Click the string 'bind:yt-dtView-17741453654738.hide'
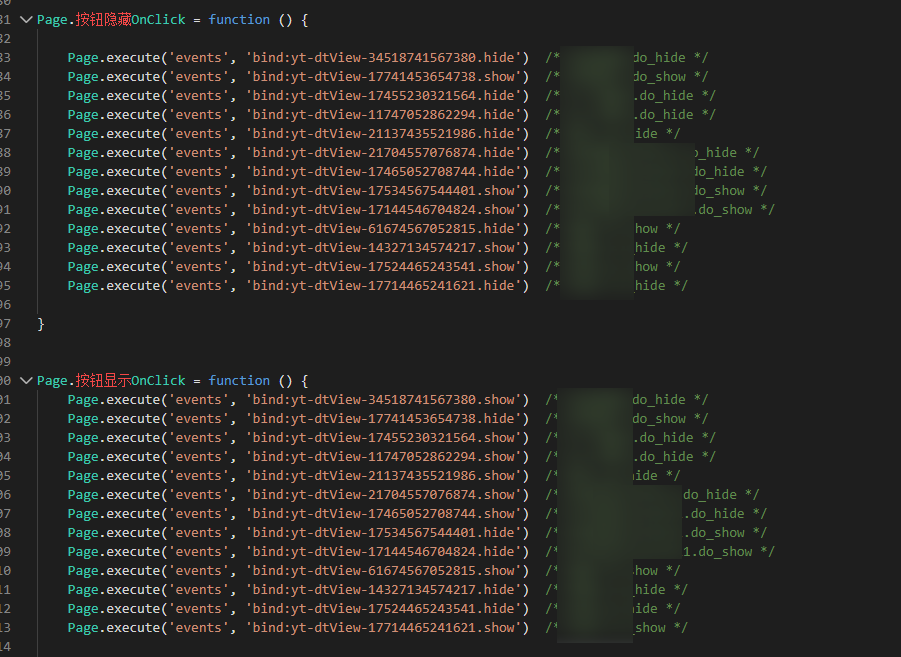This screenshot has width=901, height=657. click(384, 418)
